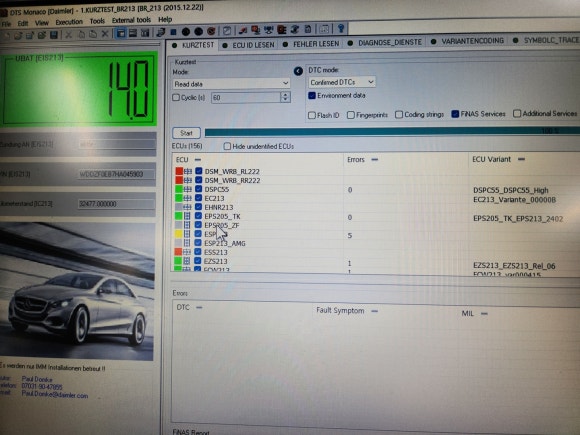Open the Tools menu
Screen dimensions: 580x435
[97, 21]
